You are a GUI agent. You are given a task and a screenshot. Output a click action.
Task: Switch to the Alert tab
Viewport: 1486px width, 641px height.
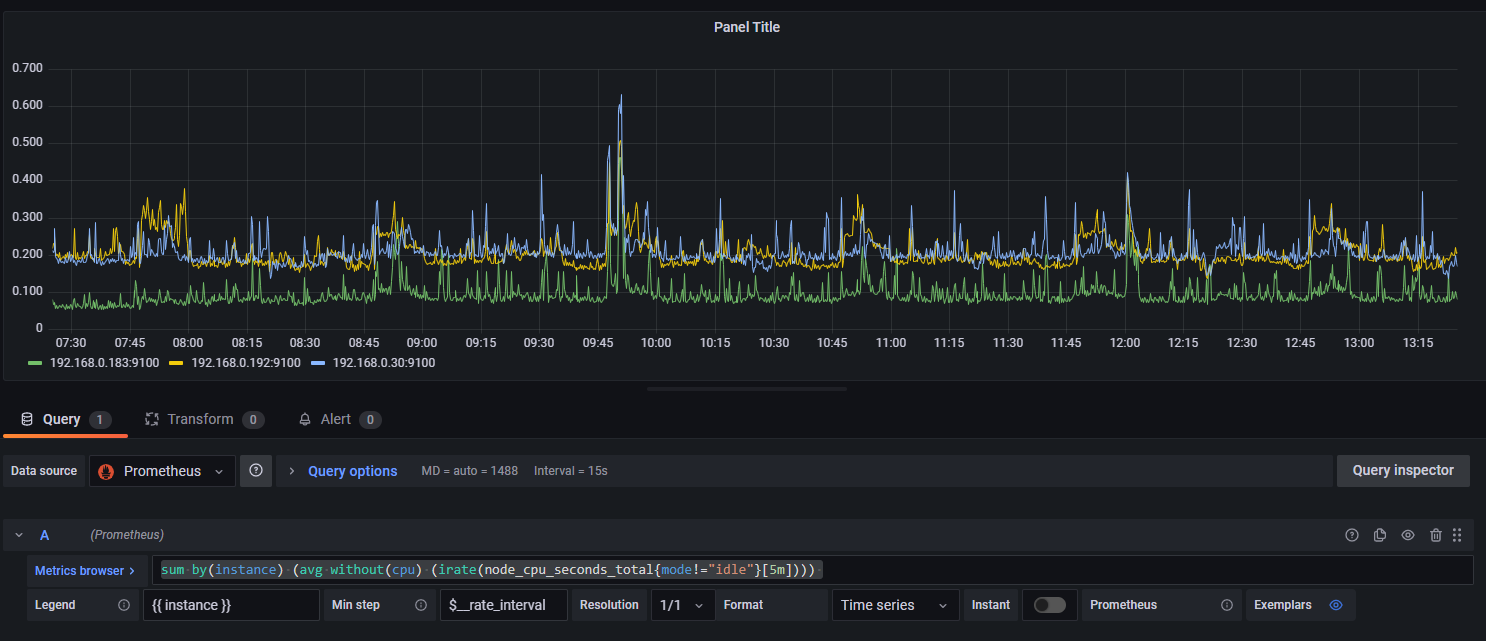[334, 419]
